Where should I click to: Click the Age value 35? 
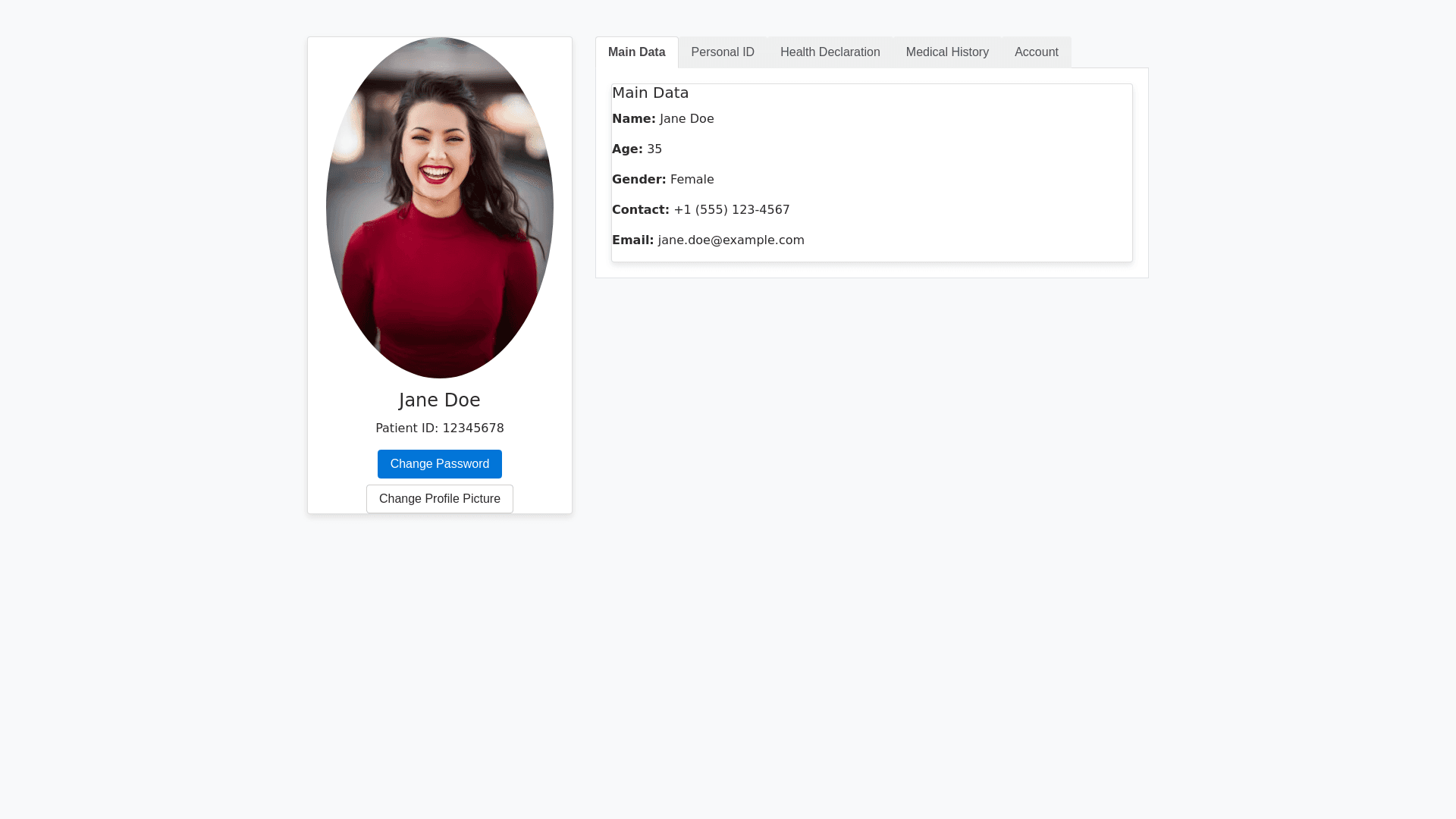point(654,149)
